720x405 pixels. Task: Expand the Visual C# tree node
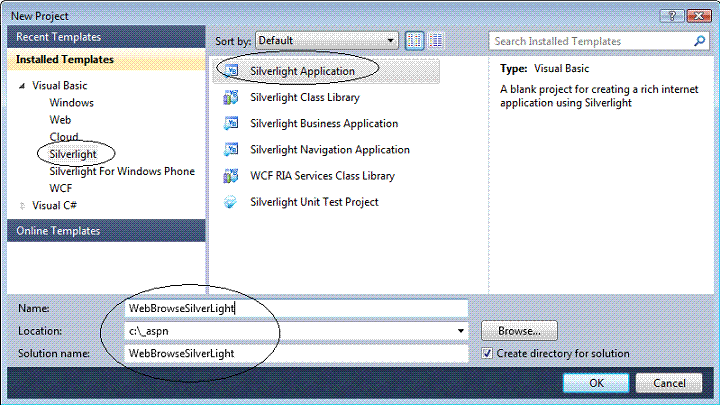tap(22, 206)
